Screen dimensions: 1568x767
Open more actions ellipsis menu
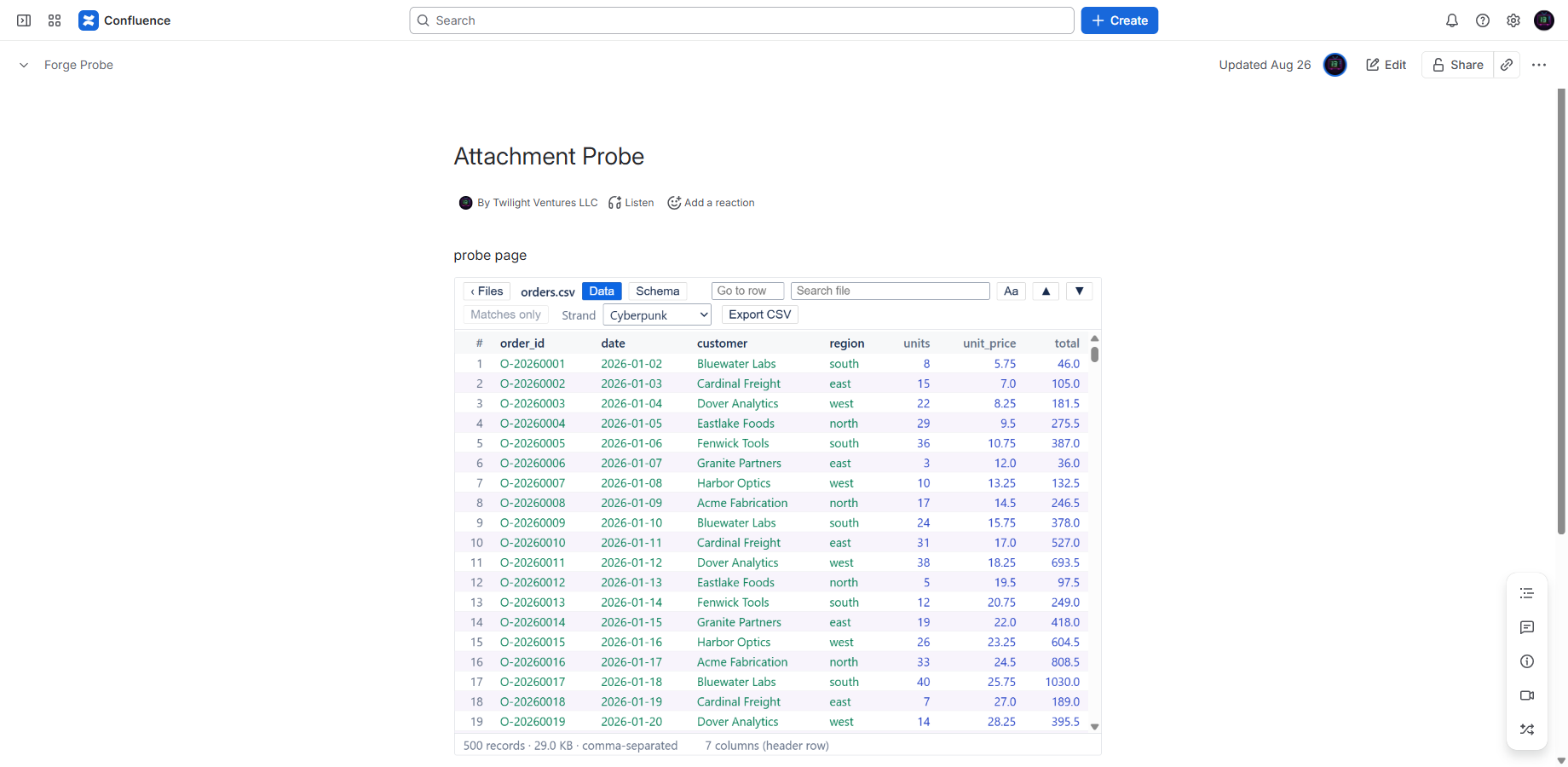point(1539,65)
